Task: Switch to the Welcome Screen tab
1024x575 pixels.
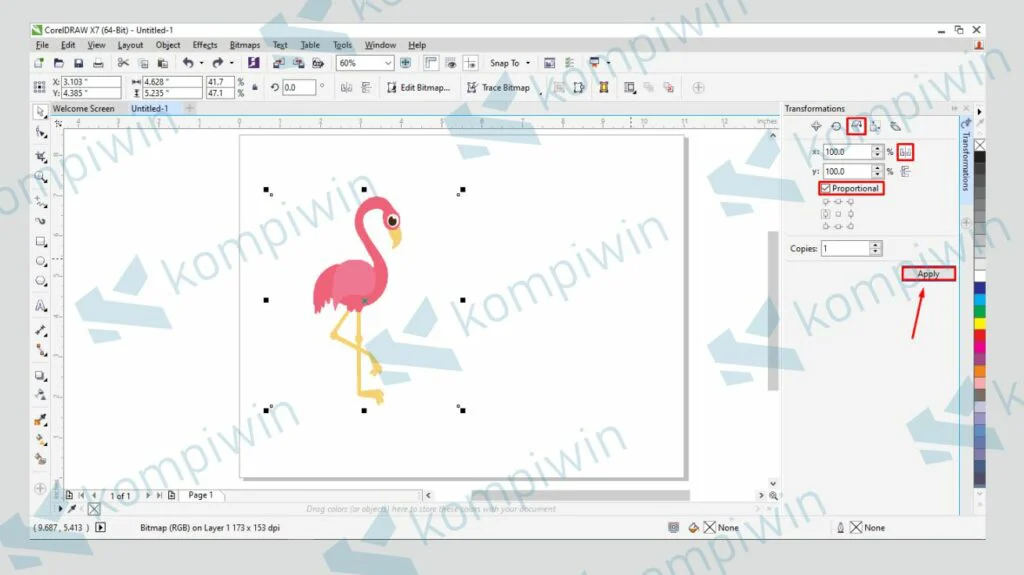Action: point(83,108)
